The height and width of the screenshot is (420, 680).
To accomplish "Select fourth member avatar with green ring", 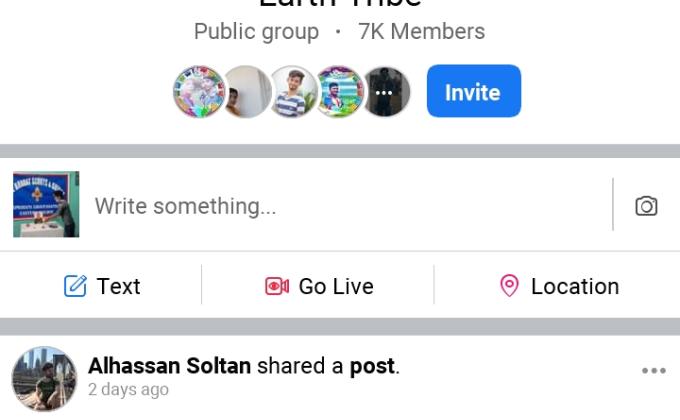I will point(338,92).
